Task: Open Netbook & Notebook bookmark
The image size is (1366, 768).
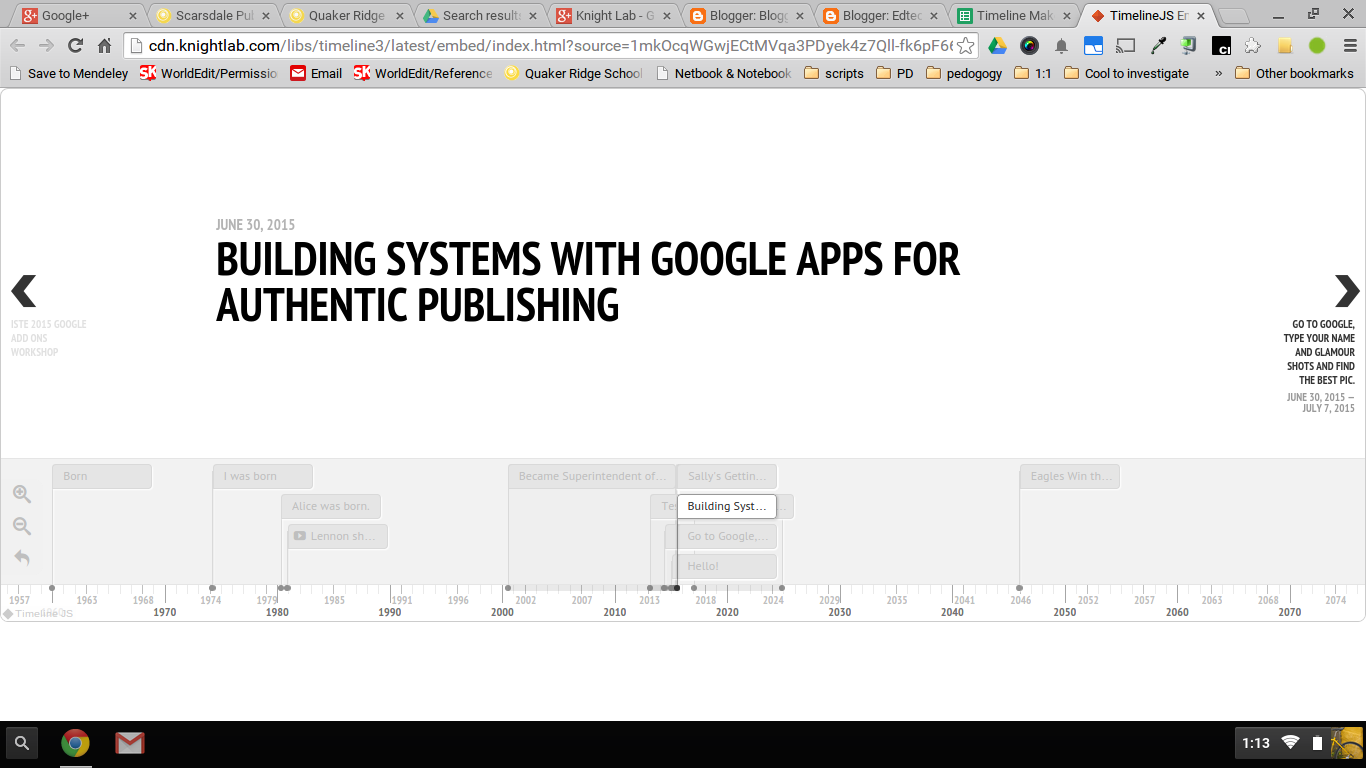Action: click(723, 73)
